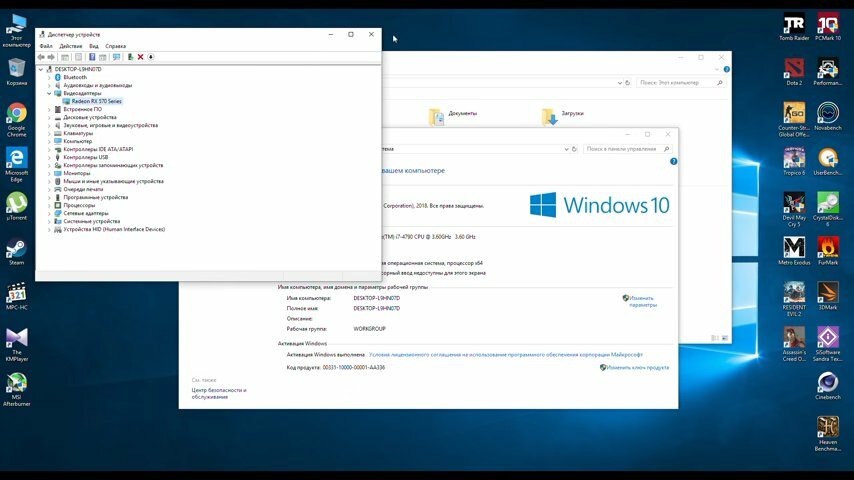Expand the Bluetooth category

coord(49,77)
